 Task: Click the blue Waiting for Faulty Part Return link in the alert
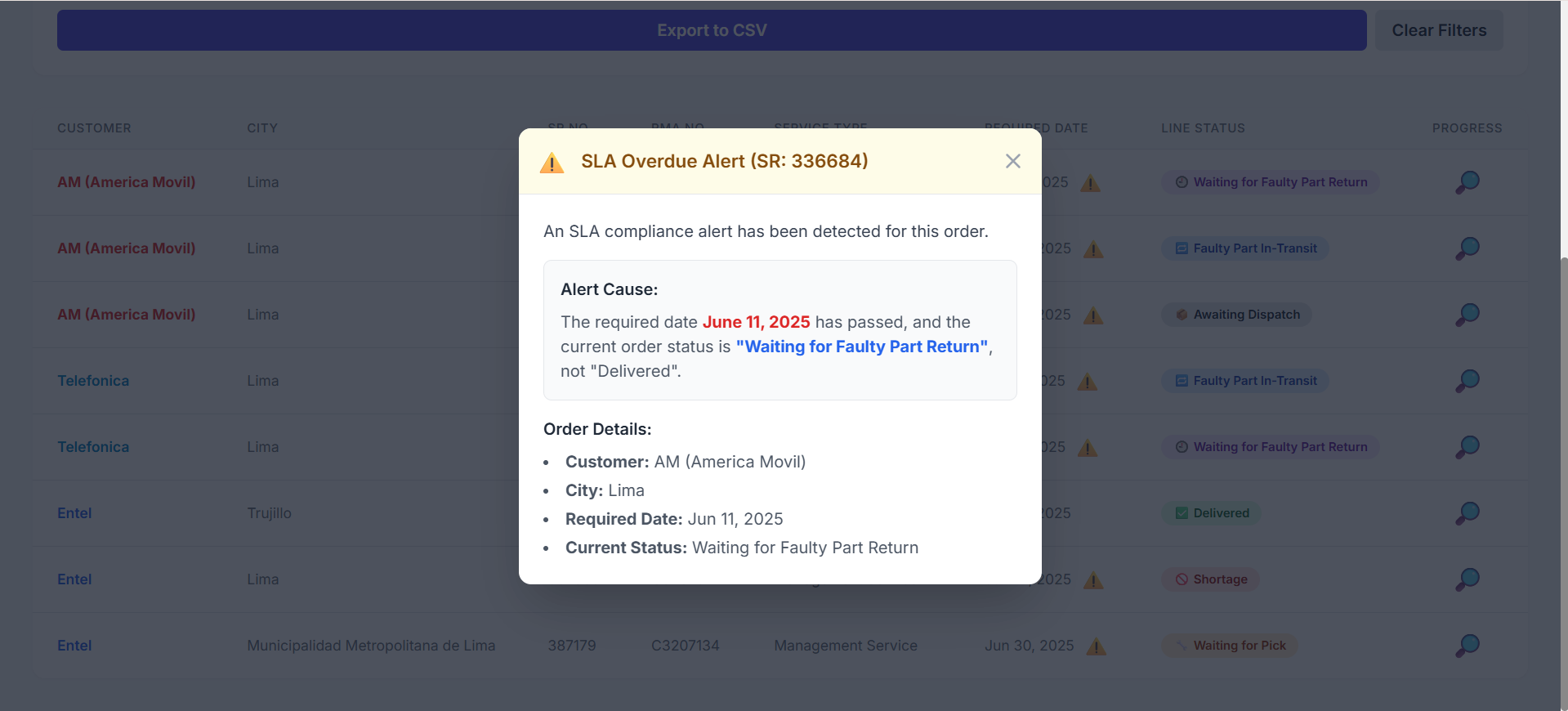(861, 347)
